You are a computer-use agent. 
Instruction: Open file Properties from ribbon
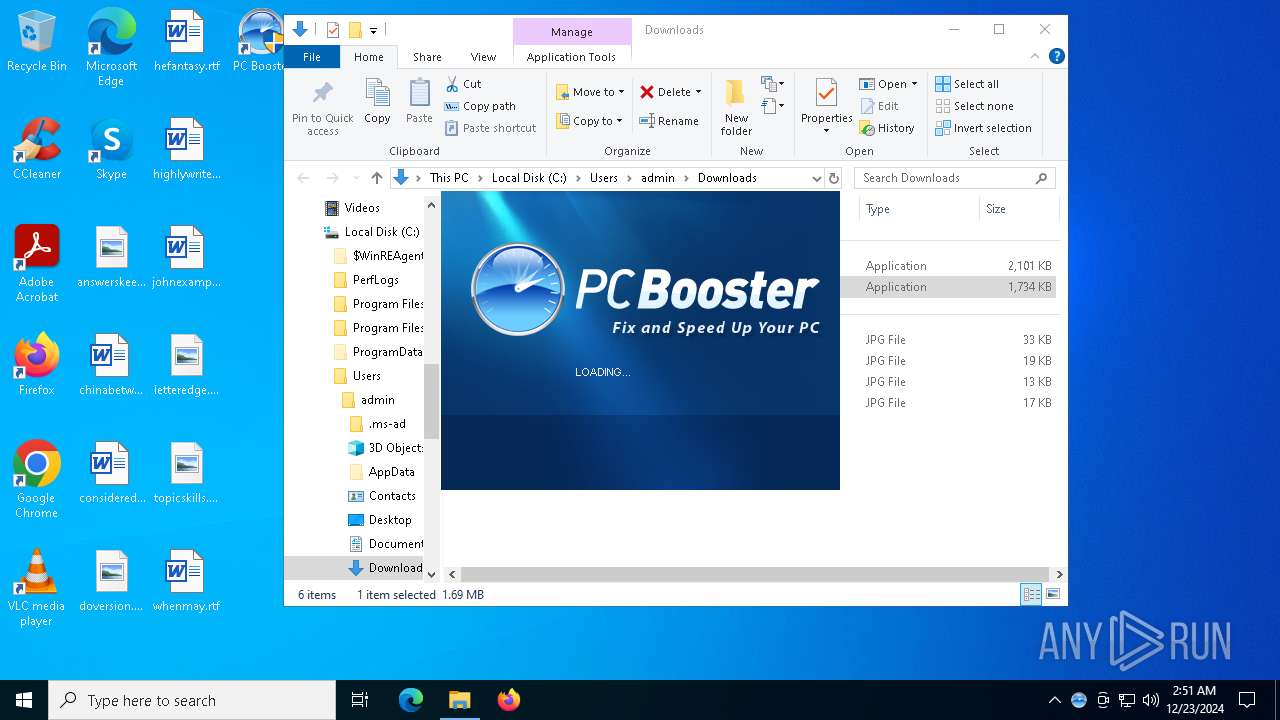pos(826,106)
